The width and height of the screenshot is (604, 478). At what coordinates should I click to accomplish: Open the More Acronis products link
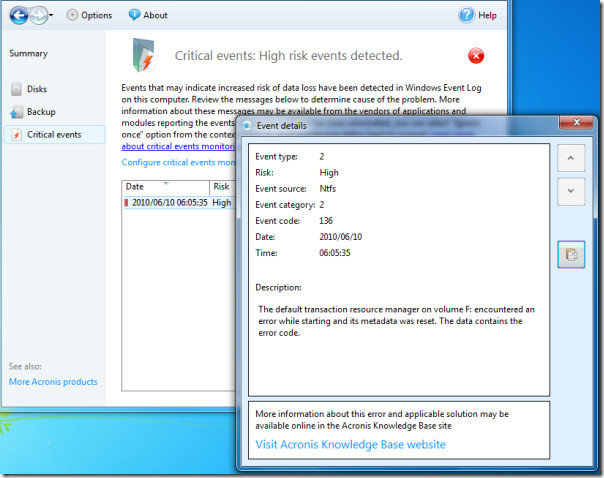click(53, 382)
